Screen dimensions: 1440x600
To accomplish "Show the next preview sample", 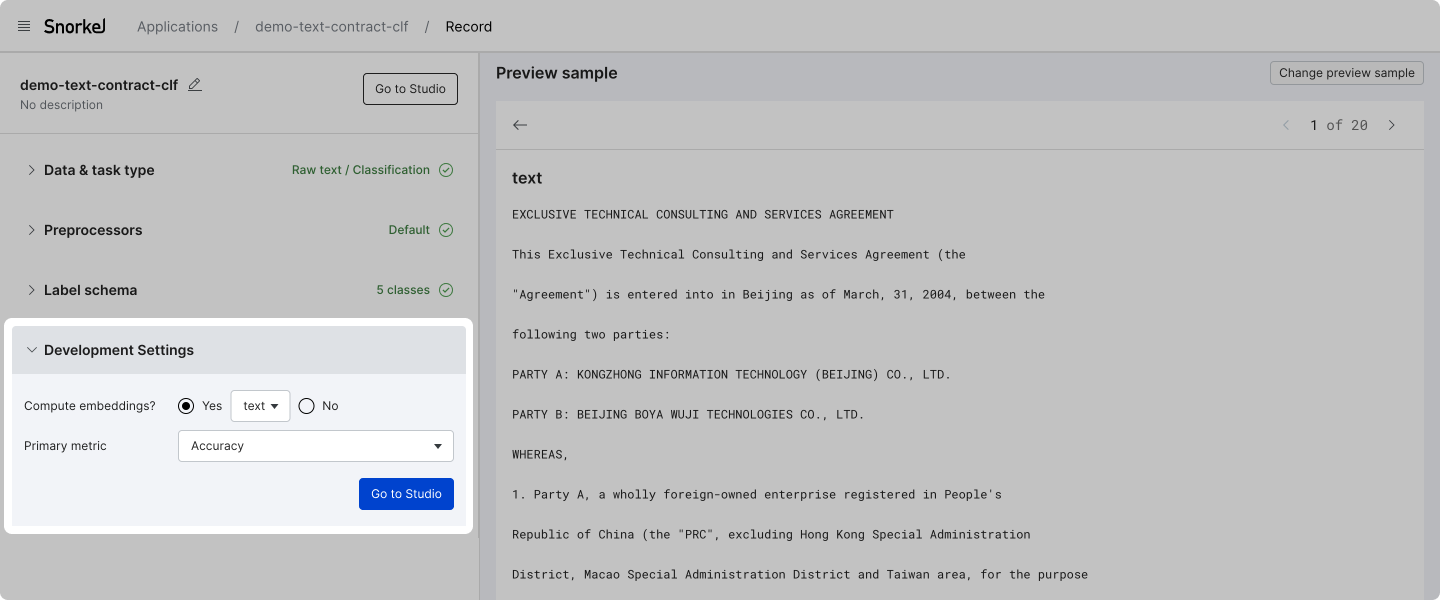I will point(1391,125).
